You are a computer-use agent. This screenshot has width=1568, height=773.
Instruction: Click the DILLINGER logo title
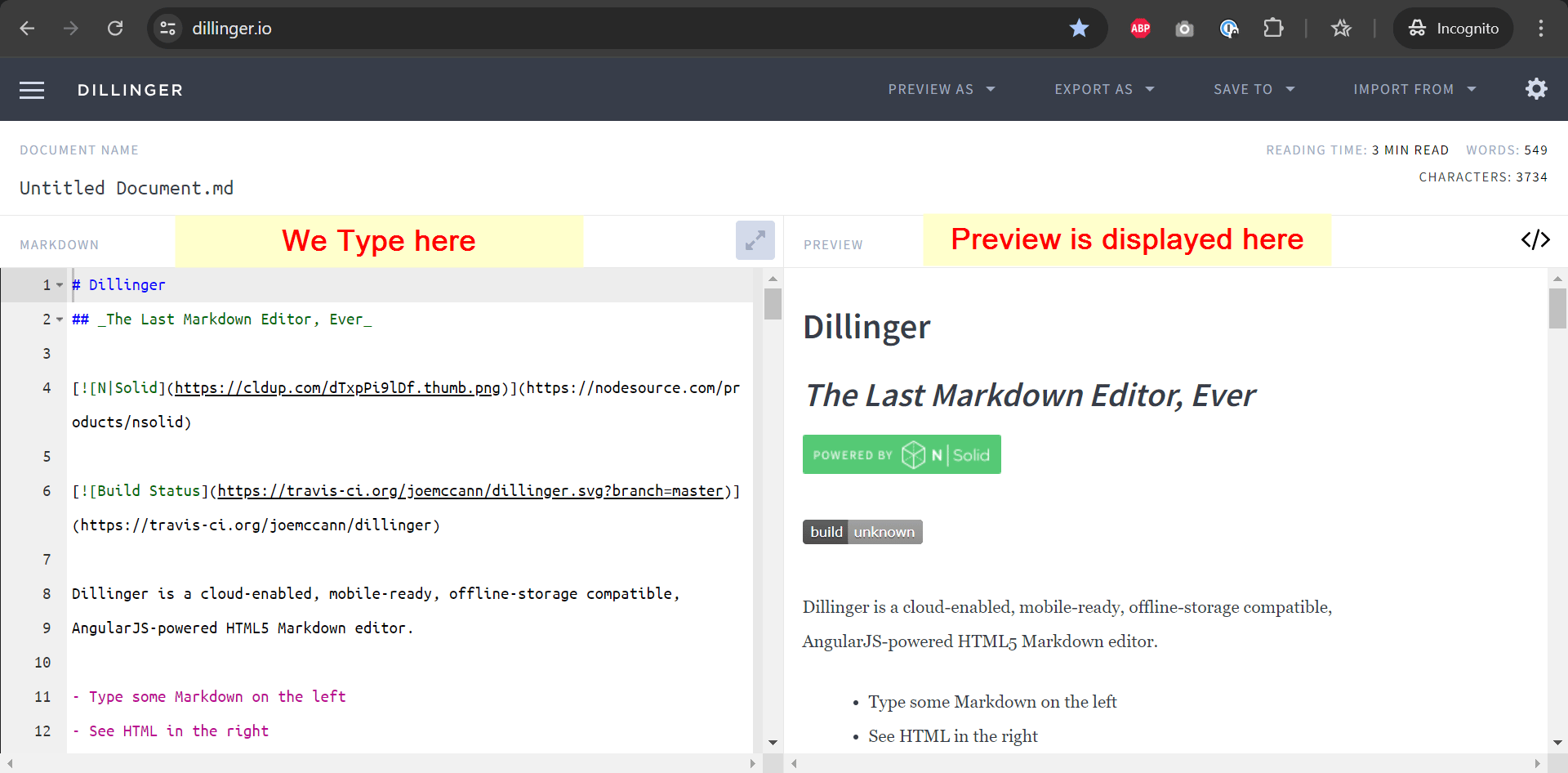pyautogui.click(x=131, y=90)
